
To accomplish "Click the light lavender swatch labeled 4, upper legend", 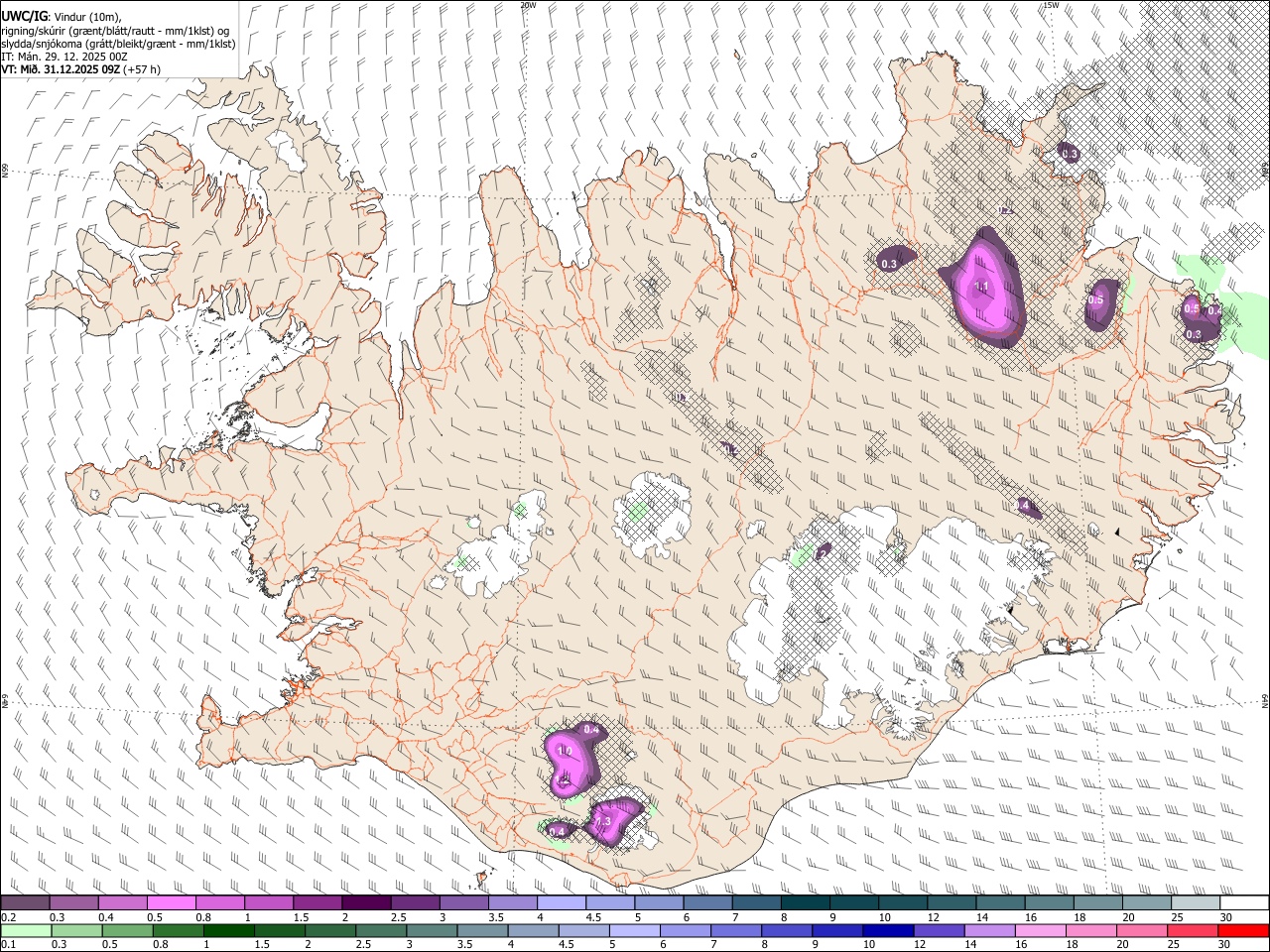I will click(560, 903).
